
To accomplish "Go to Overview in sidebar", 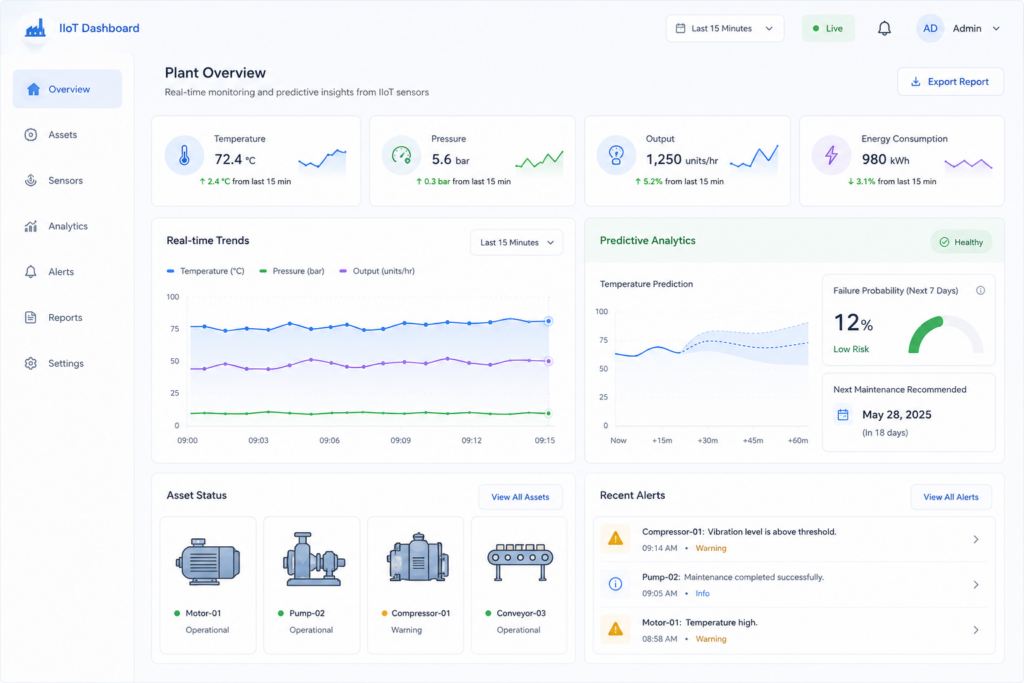I will pyautogui.click(x=67, y=89).
